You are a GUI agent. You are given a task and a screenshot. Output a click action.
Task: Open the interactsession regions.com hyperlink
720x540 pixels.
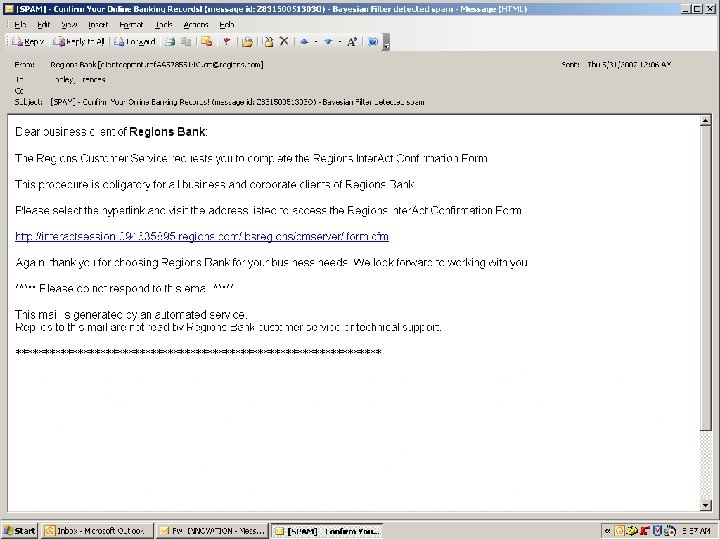(x=202, y=236)
